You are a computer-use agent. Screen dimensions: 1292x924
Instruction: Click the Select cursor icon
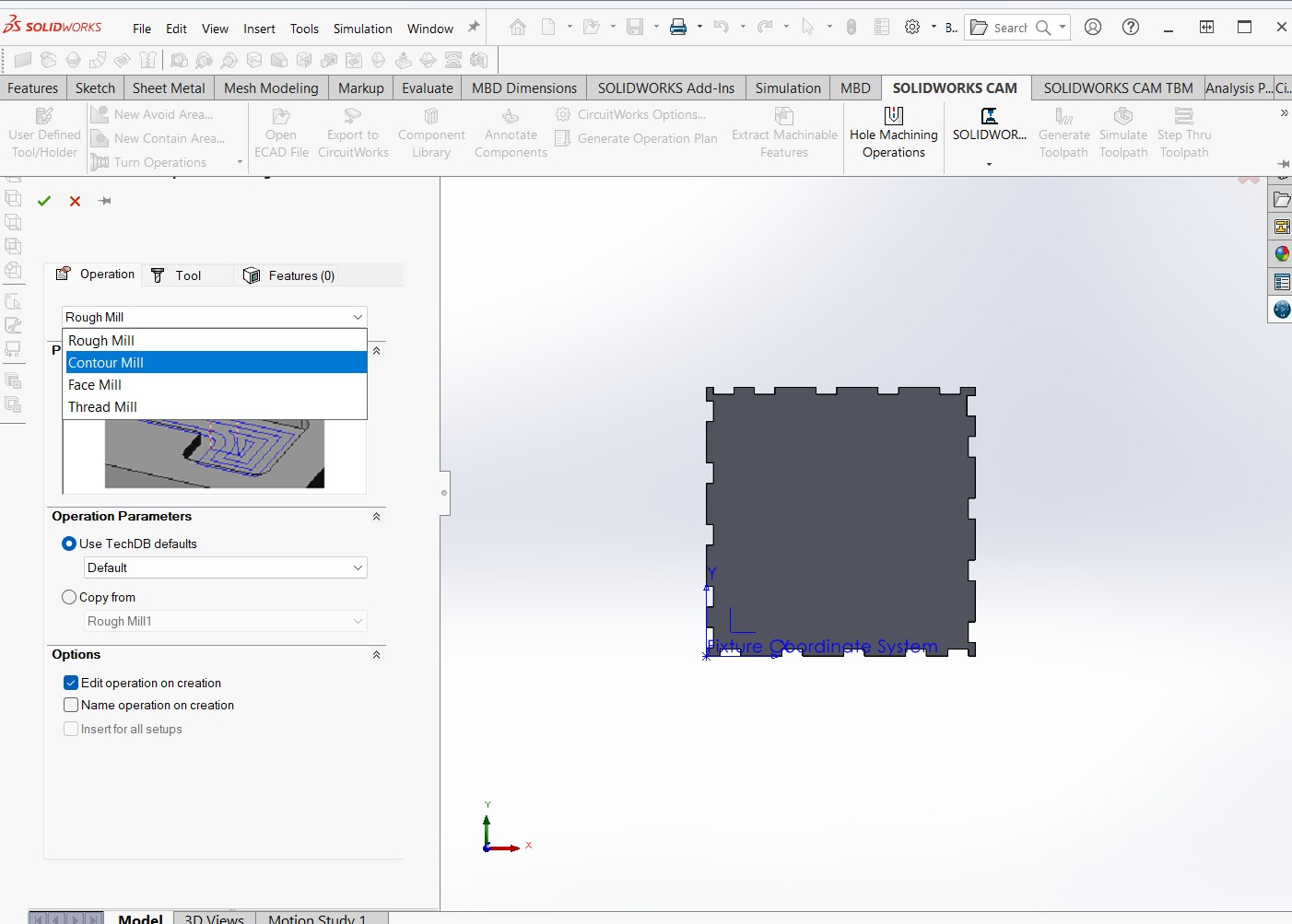coord(808,28)
